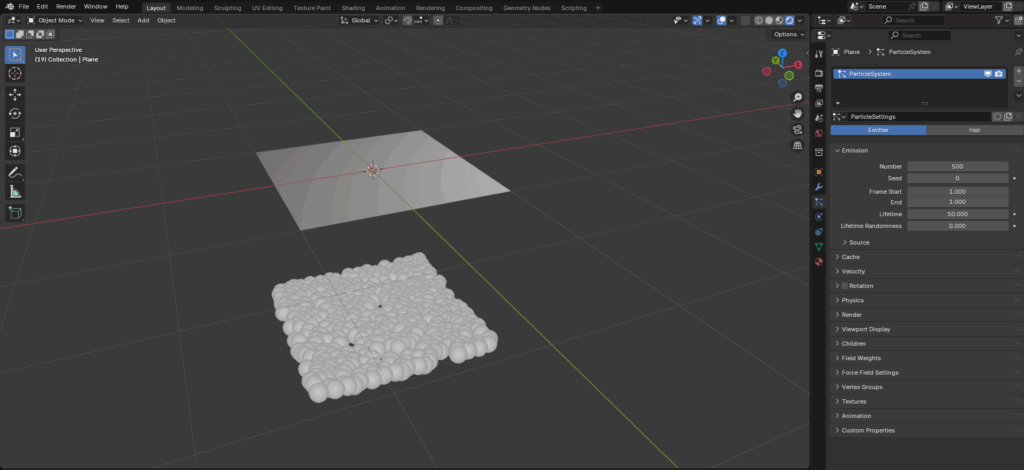The width and height of the screenshot is (1024, 470).
Task: Switch to Geometry Nodes workspace tab
Action: (x=526, y=8)
